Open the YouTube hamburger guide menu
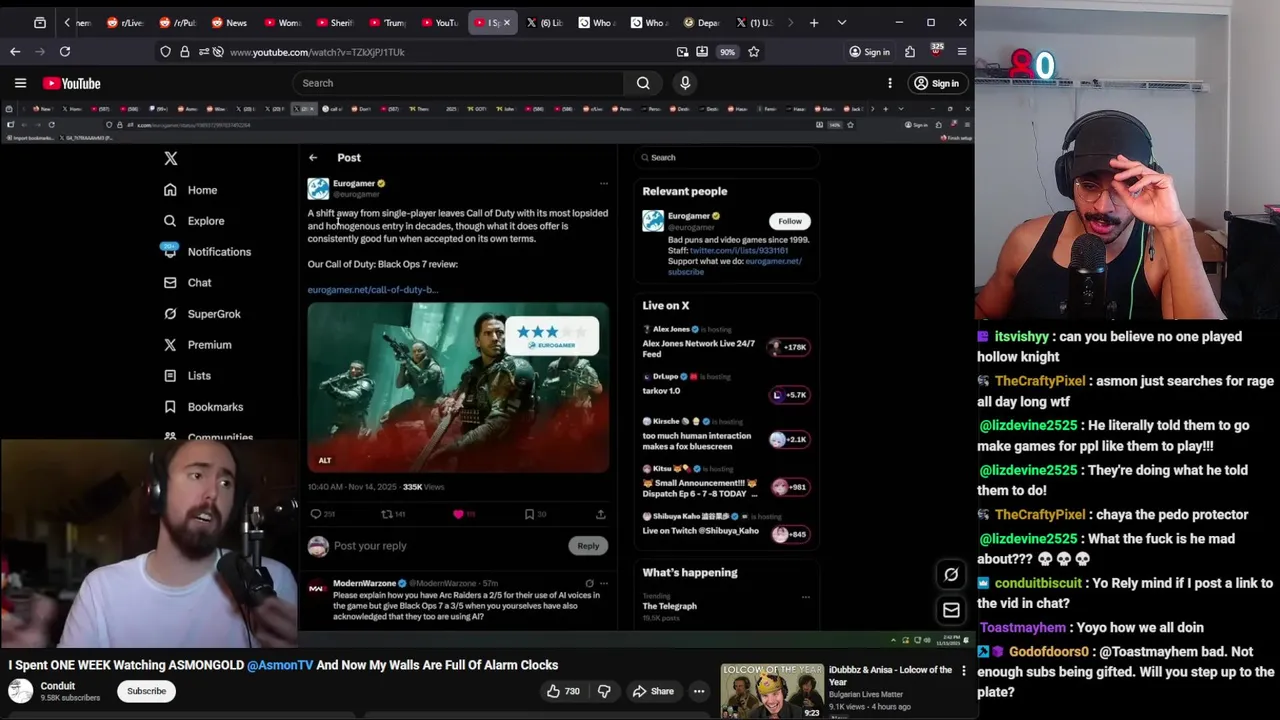This screenshot has width=1280, height=720. point(20,83)
